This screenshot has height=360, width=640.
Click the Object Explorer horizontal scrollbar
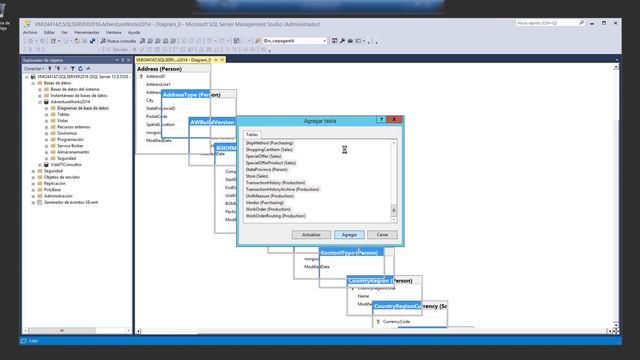[77, 331]
